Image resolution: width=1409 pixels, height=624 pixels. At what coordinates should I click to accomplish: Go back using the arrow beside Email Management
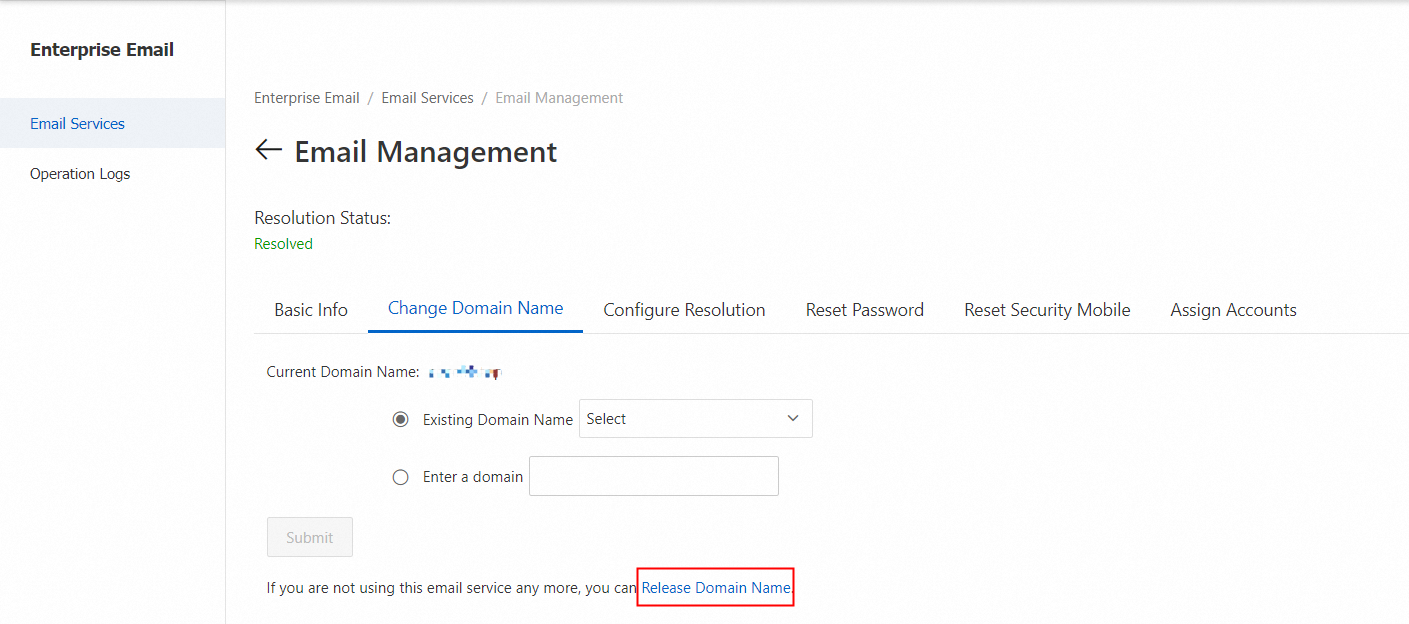point(268,150)
